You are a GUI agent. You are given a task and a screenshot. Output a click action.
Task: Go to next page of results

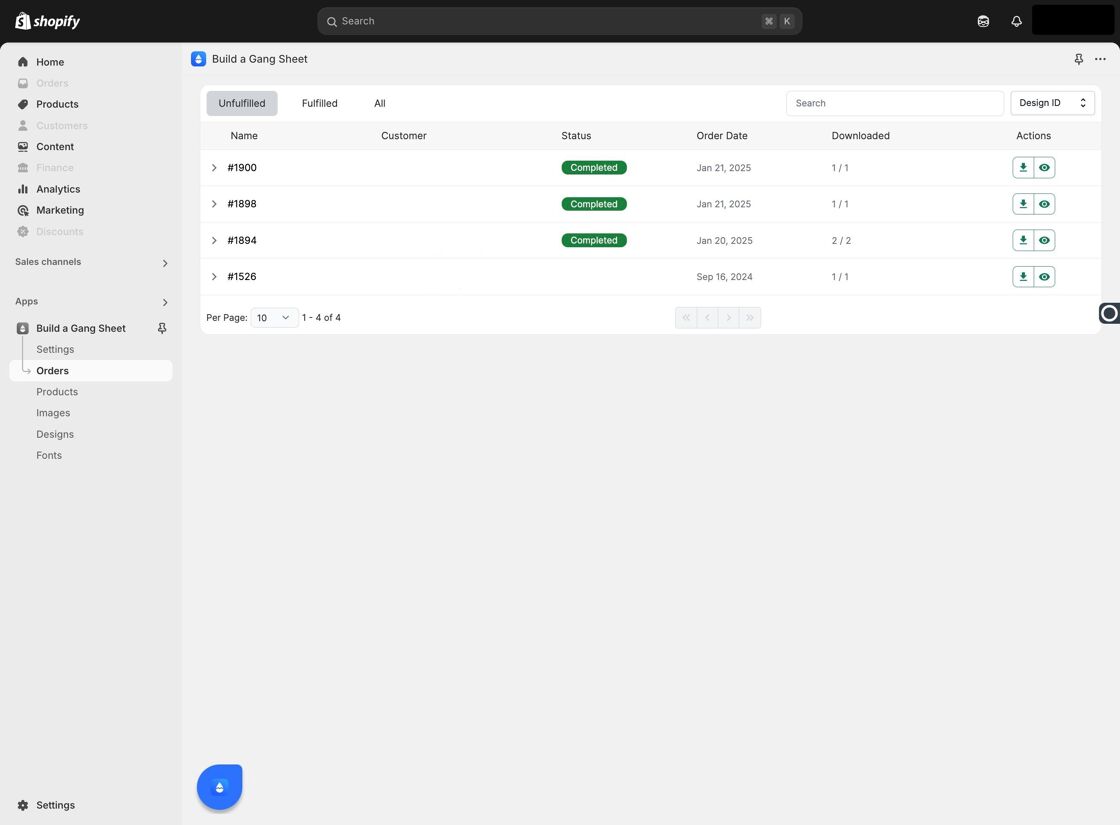coord(729,318)
